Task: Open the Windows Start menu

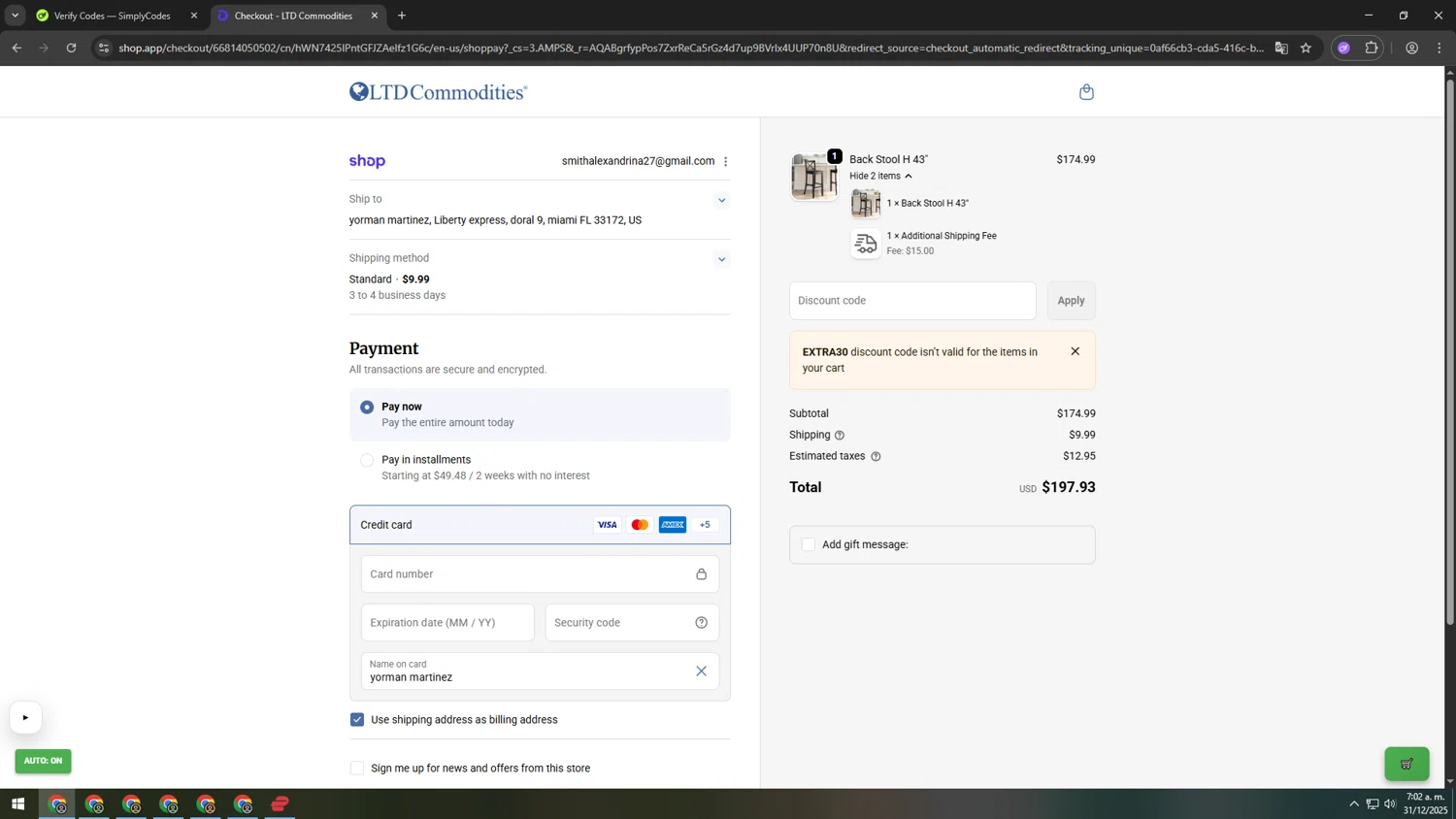Action: pyautogui.click(x=17, y=803)
